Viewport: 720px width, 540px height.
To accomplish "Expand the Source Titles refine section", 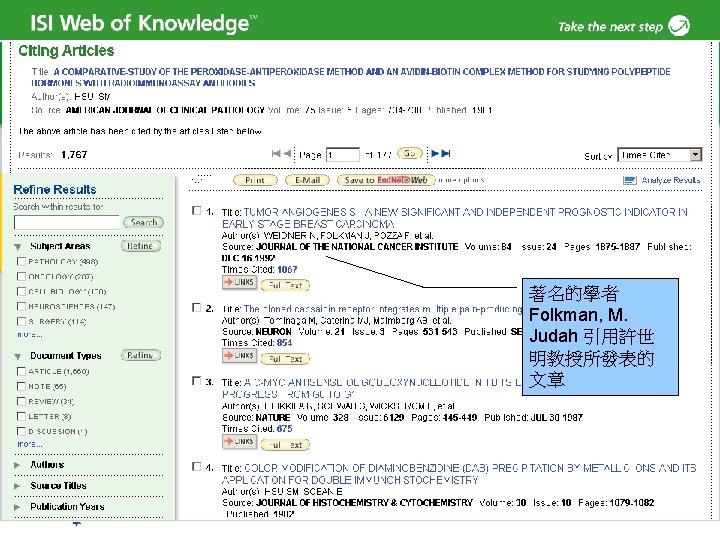I will 18,486.
